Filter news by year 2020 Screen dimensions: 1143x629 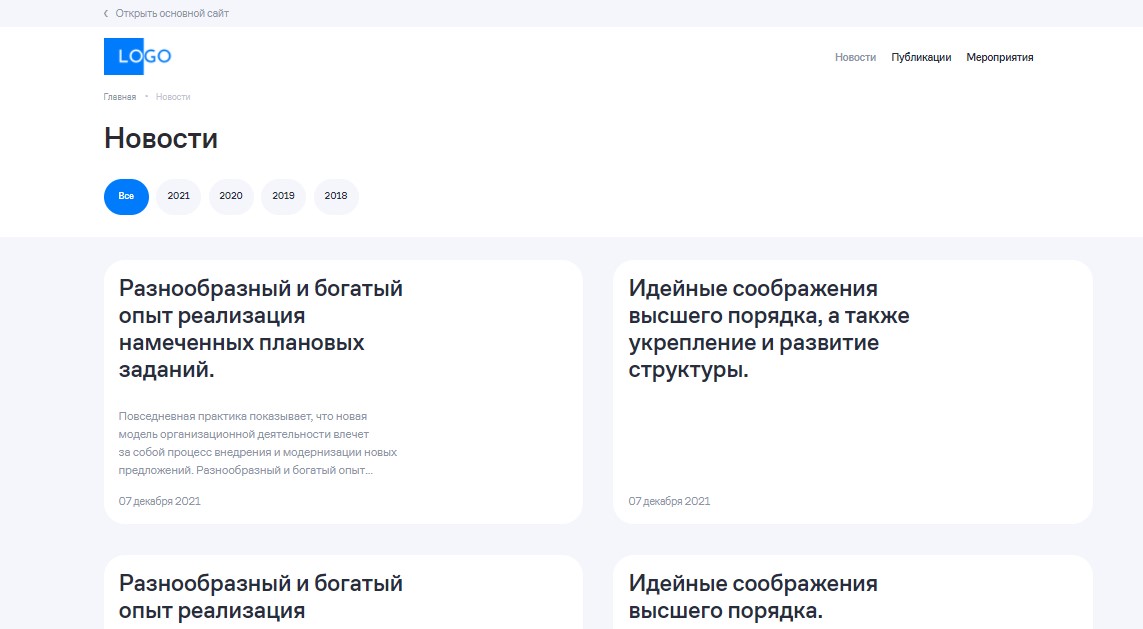230,196
